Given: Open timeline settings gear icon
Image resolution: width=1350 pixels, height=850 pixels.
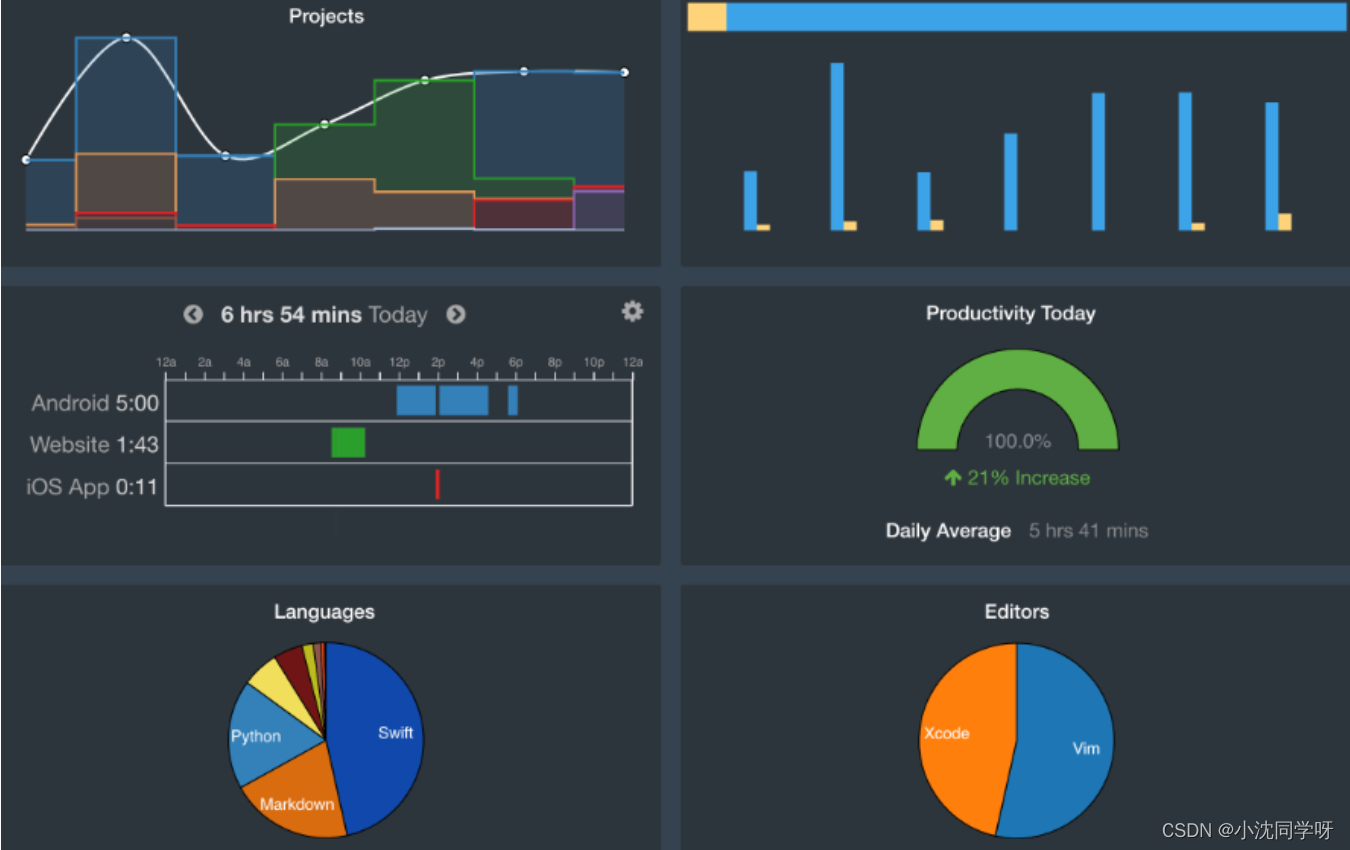Looking at the screenshot, I should [632, 311].
